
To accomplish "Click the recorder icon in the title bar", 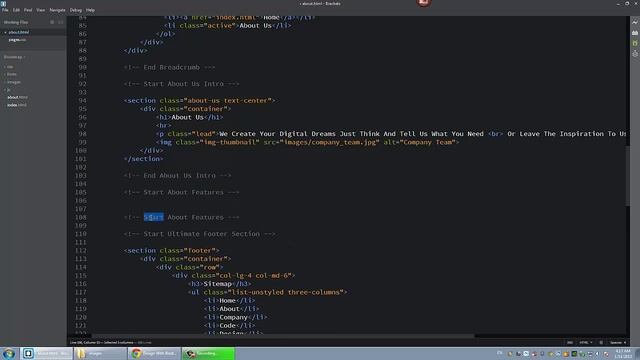I will click(424, 3).
